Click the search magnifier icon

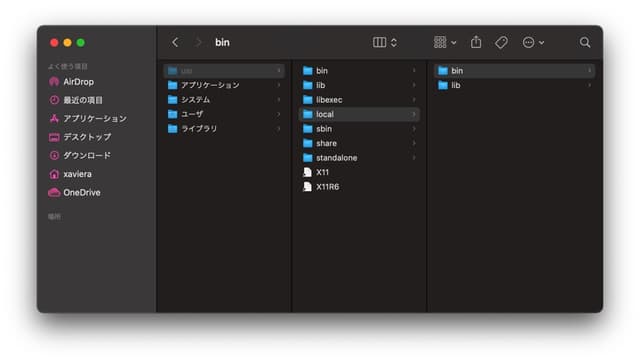pos(584,42)
